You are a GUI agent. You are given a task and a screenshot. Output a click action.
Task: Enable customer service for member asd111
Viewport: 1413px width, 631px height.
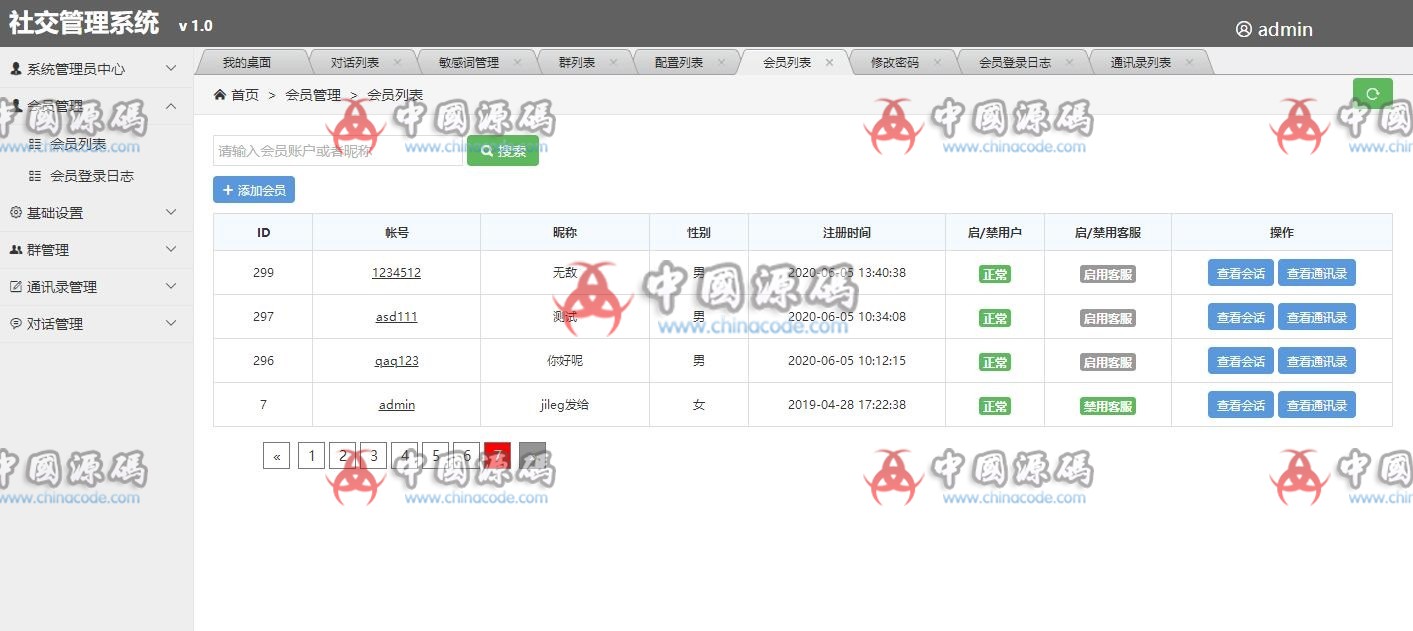pyautogui.click(x=1107, y=316)
